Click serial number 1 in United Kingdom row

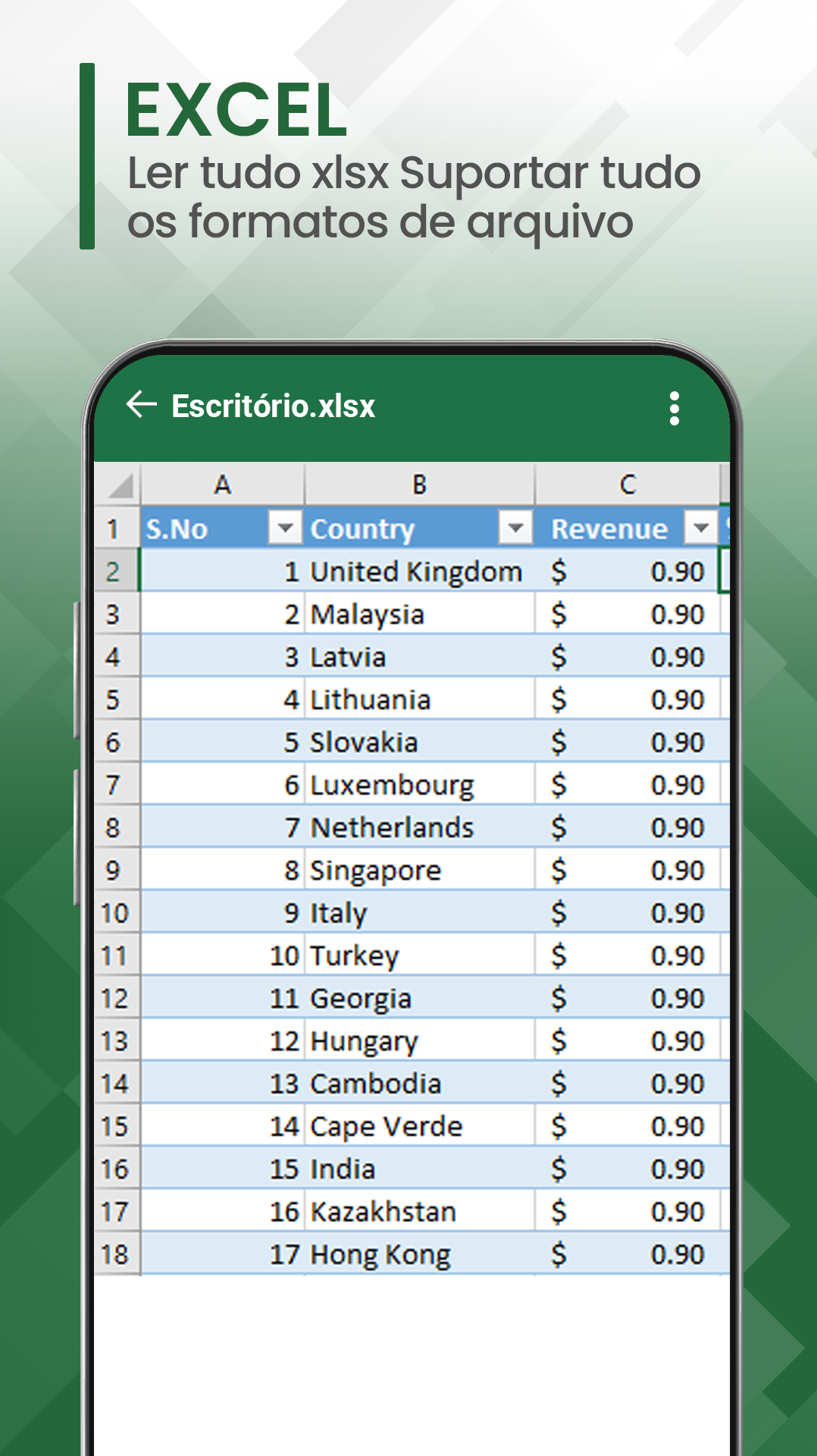223,571
